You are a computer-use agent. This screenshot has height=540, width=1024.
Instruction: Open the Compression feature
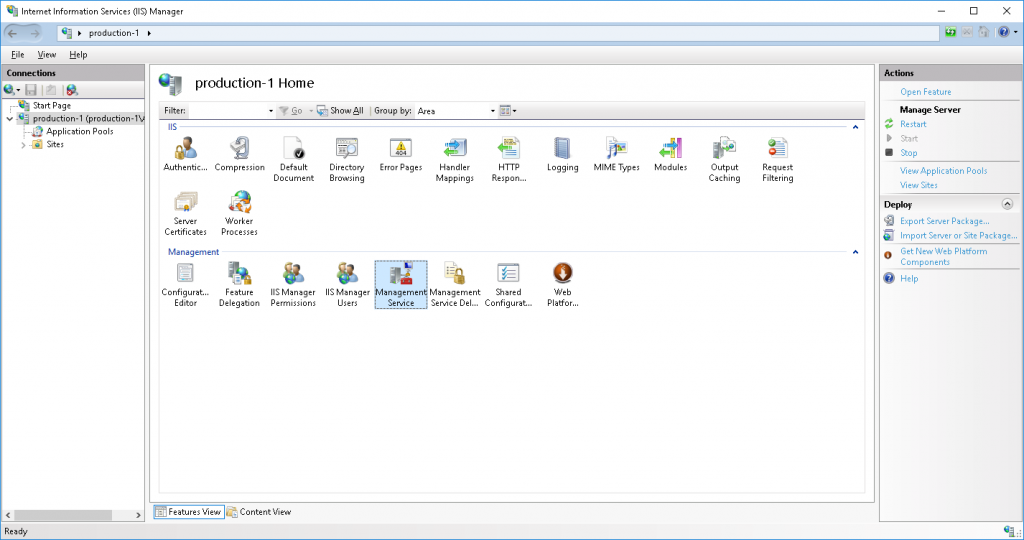pos(240,150)
